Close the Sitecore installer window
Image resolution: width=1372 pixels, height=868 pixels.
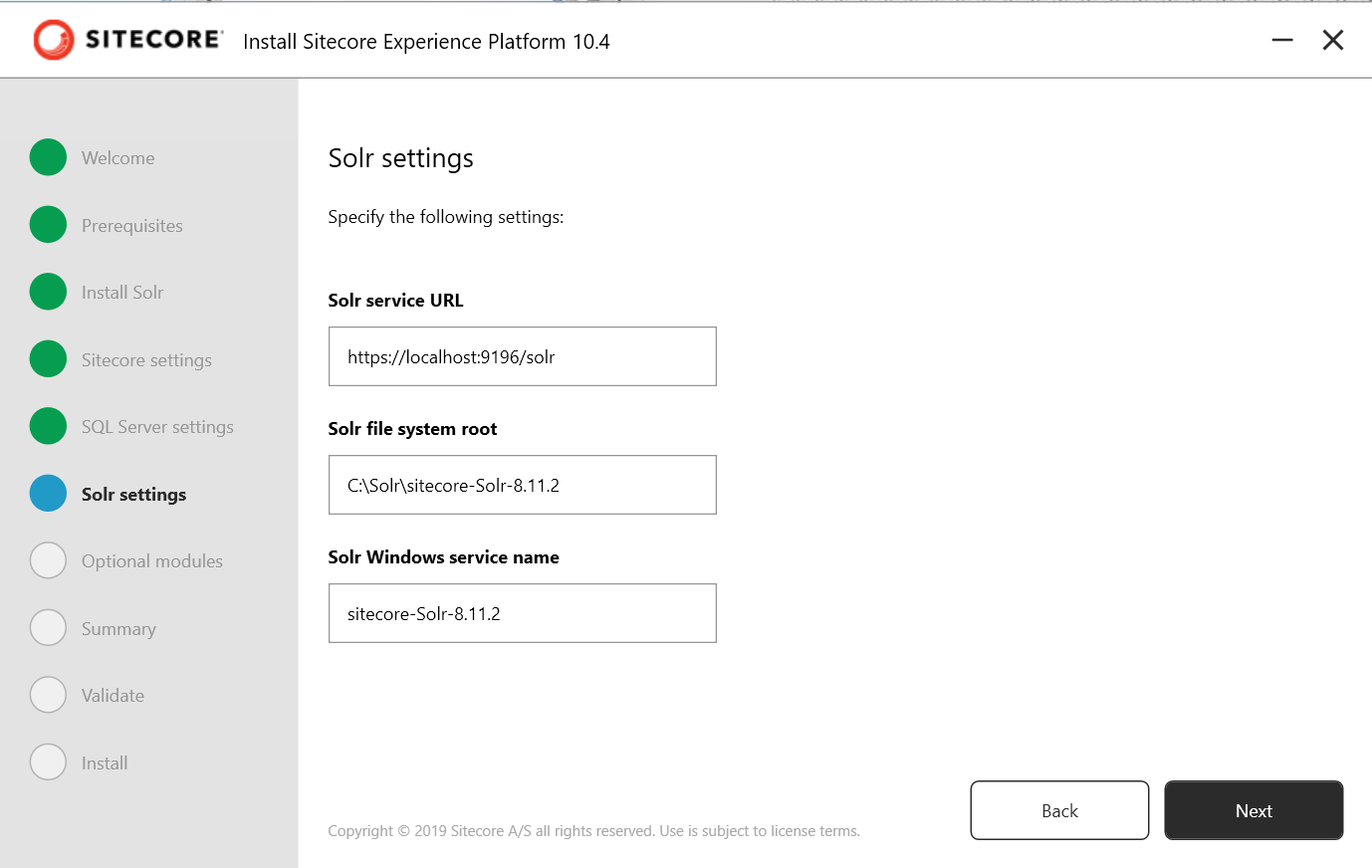[x=1333, y=40]
